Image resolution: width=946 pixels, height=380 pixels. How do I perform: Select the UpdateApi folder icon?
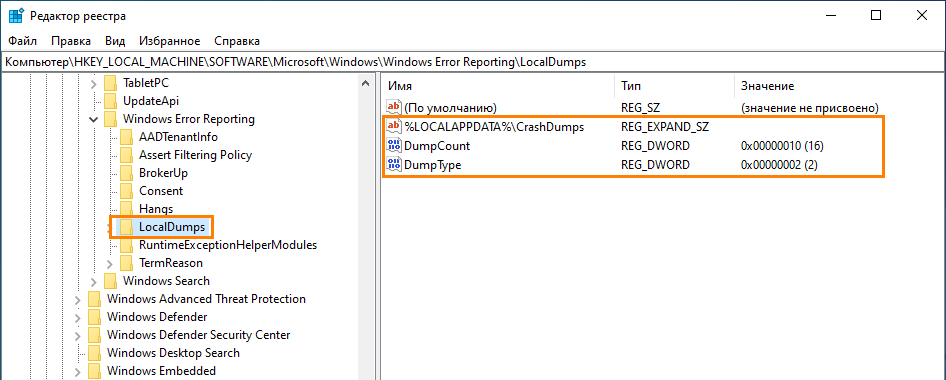tap(110, 101)
